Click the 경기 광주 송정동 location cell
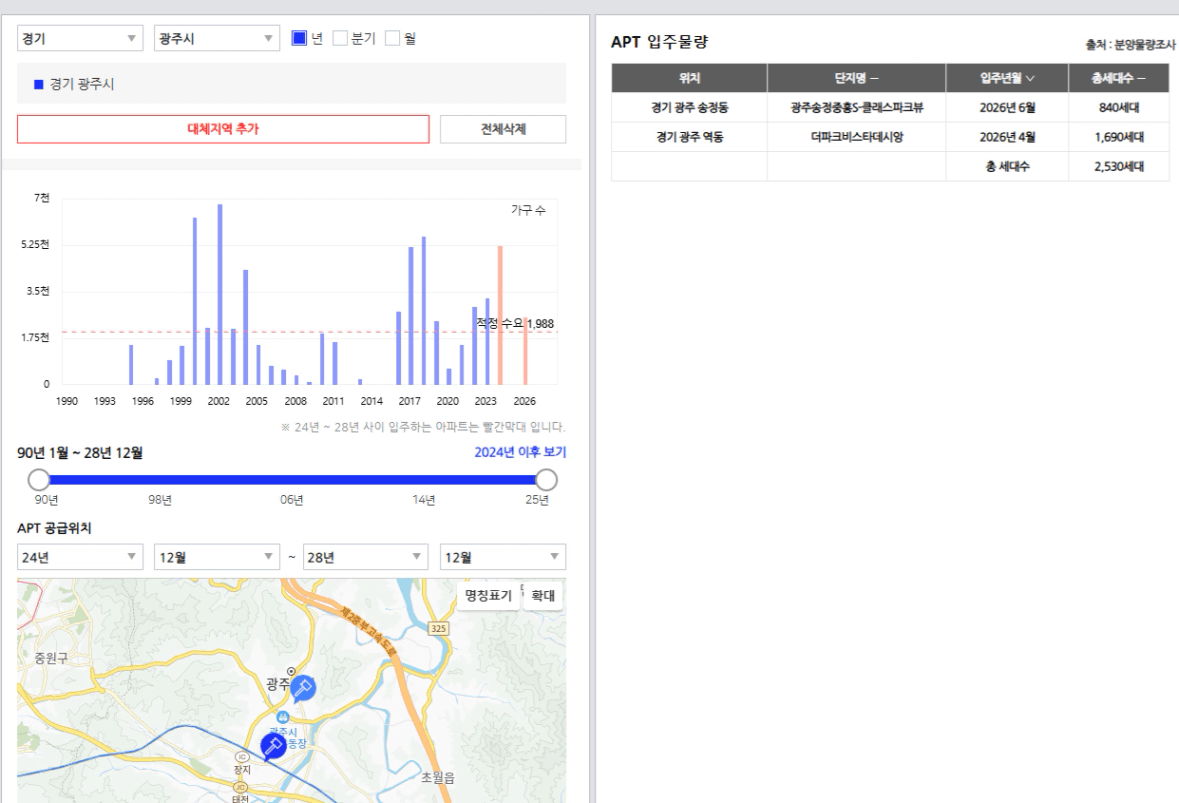Screen dimensions: 1179x803 (x=690, y=108)
